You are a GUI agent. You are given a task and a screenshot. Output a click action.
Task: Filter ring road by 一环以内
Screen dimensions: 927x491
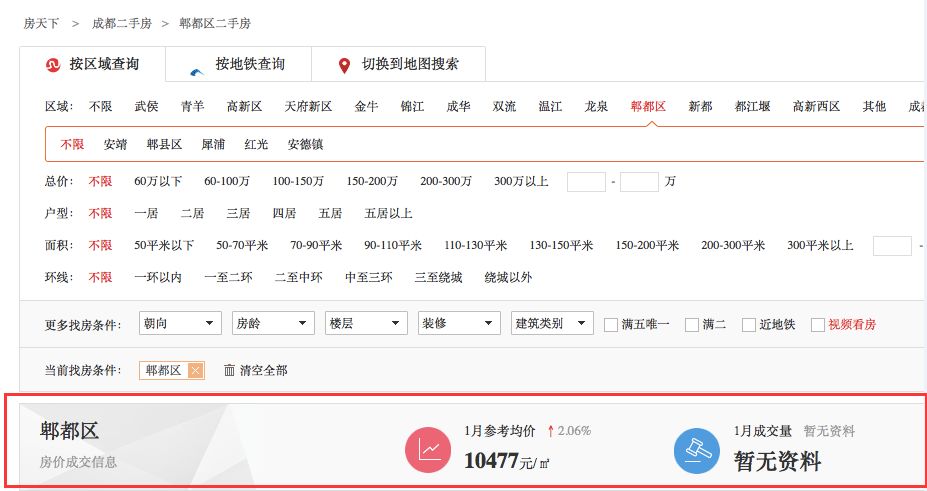(x=158, y=277)
